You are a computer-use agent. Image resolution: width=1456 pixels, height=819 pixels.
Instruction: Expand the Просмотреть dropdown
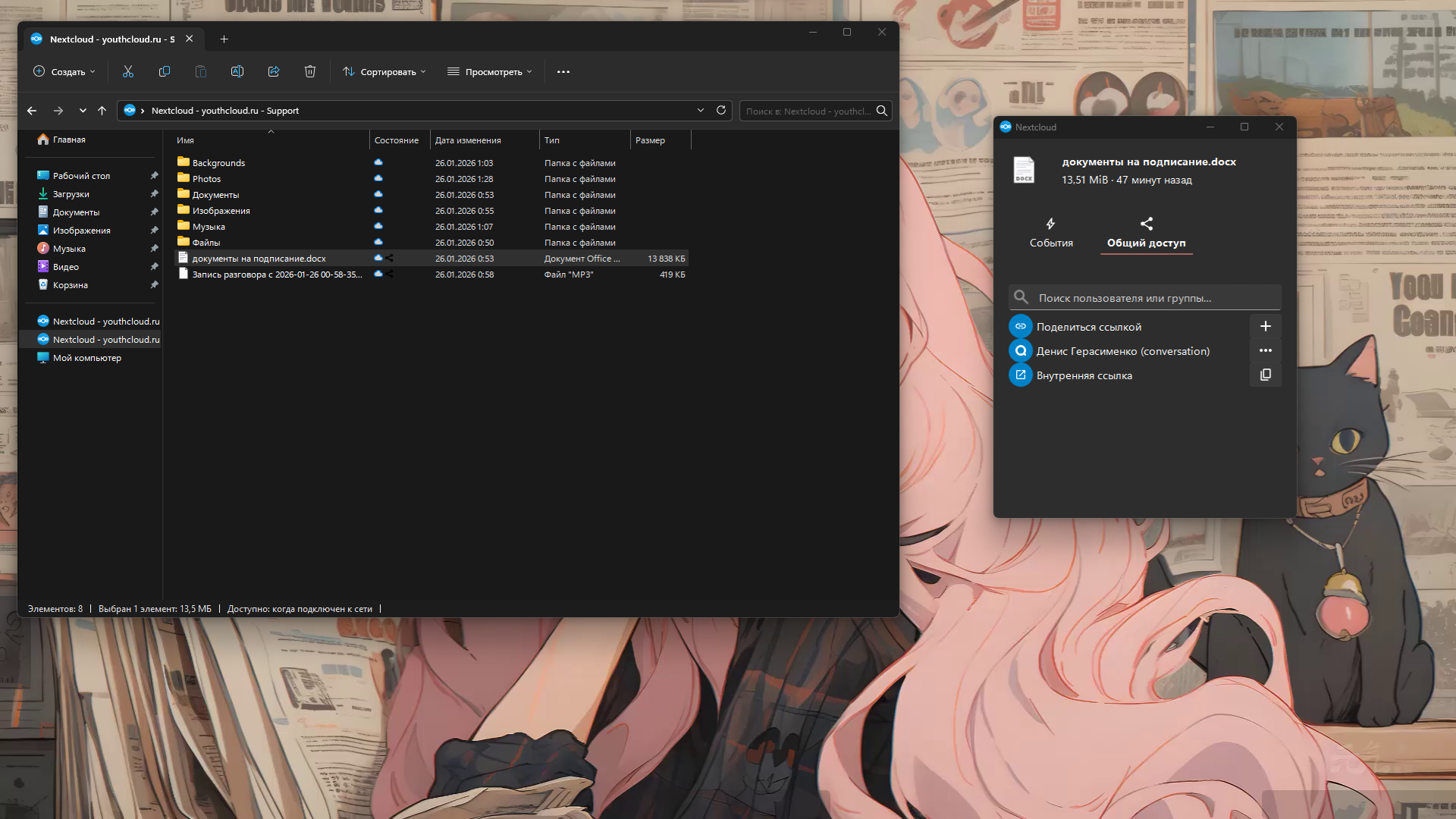tap(489, 71)
